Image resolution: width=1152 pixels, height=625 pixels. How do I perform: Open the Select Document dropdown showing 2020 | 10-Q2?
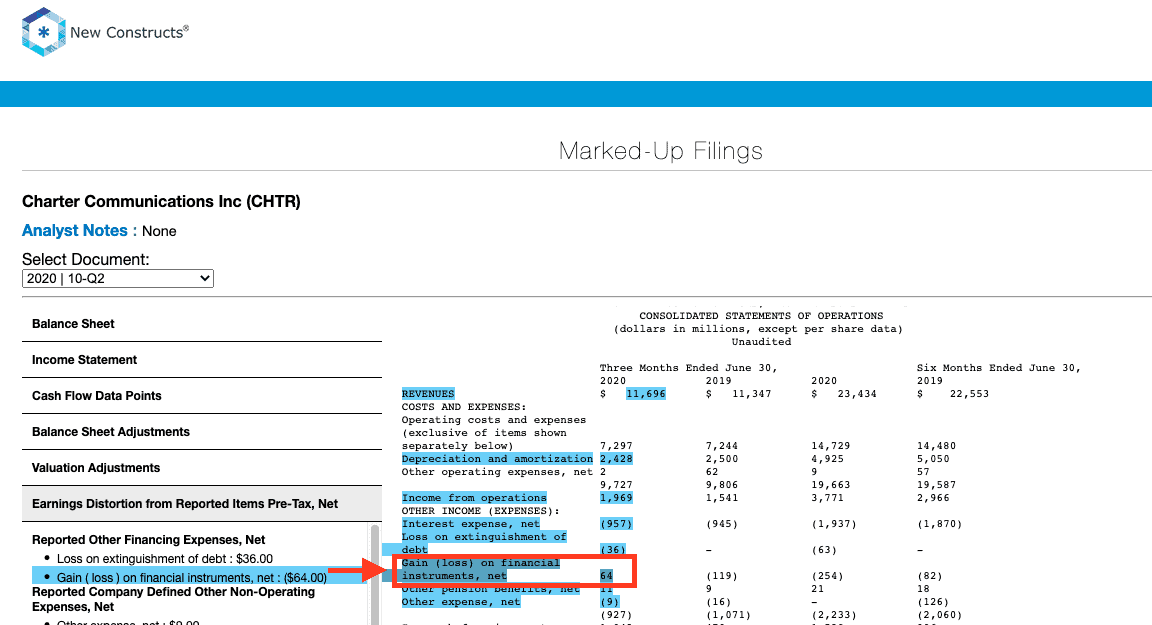[118, 278]
